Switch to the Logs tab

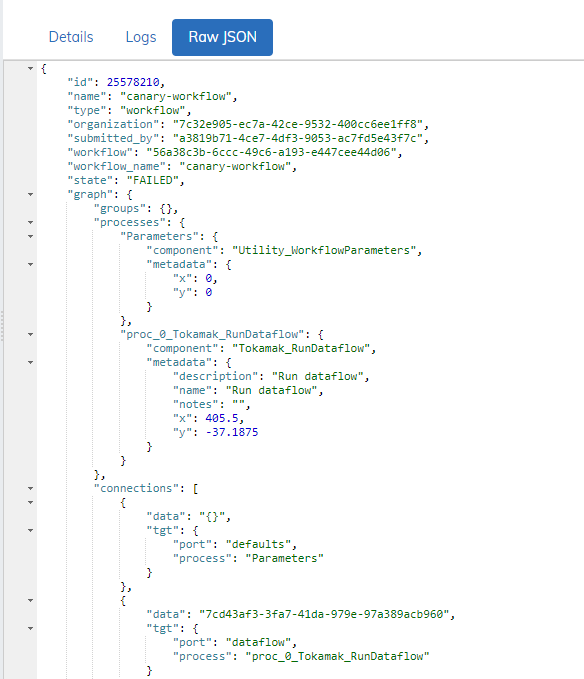click(141, 37)
